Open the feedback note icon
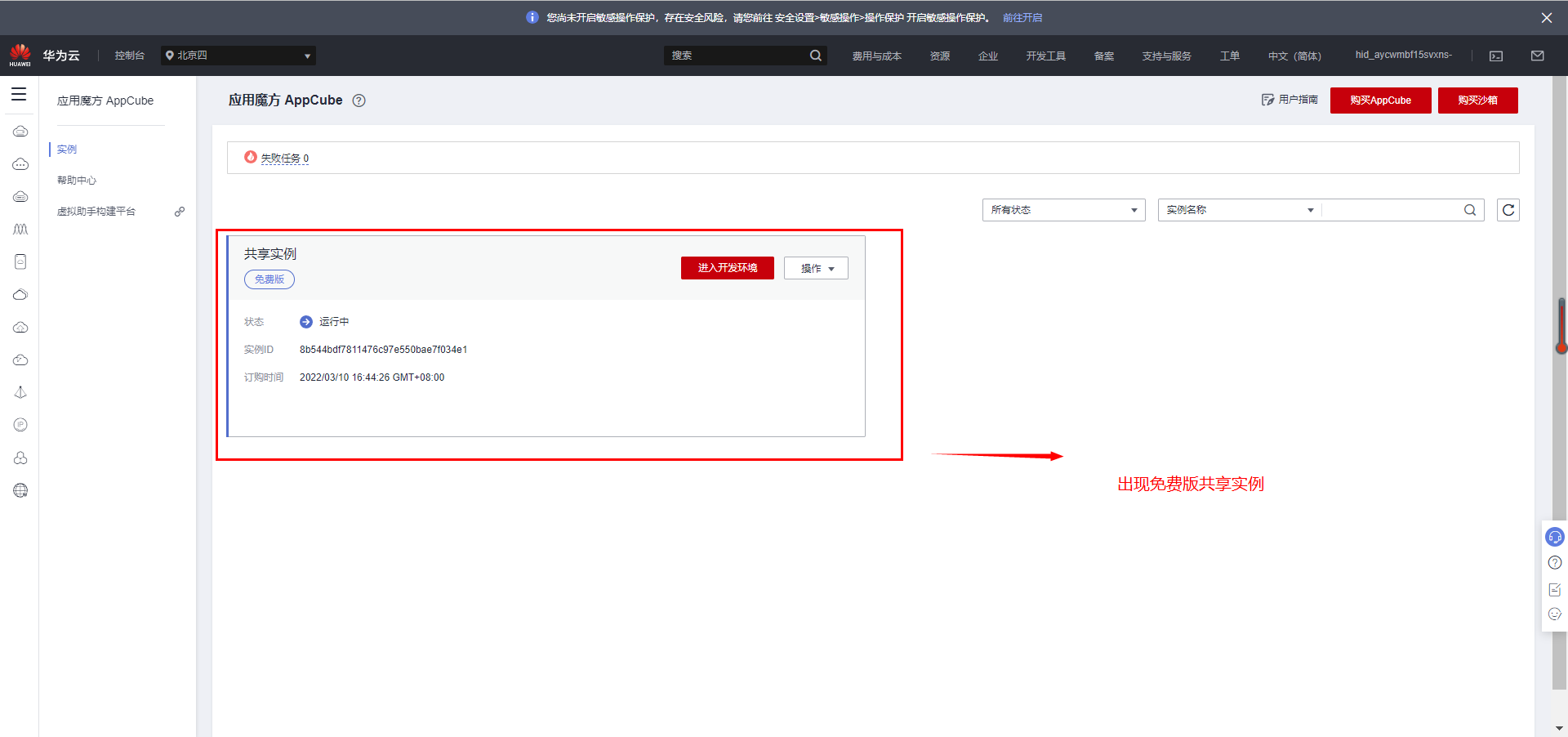Image resolution: width=1568 pixels, height=737 pixels. click(x=1555, y=589)
